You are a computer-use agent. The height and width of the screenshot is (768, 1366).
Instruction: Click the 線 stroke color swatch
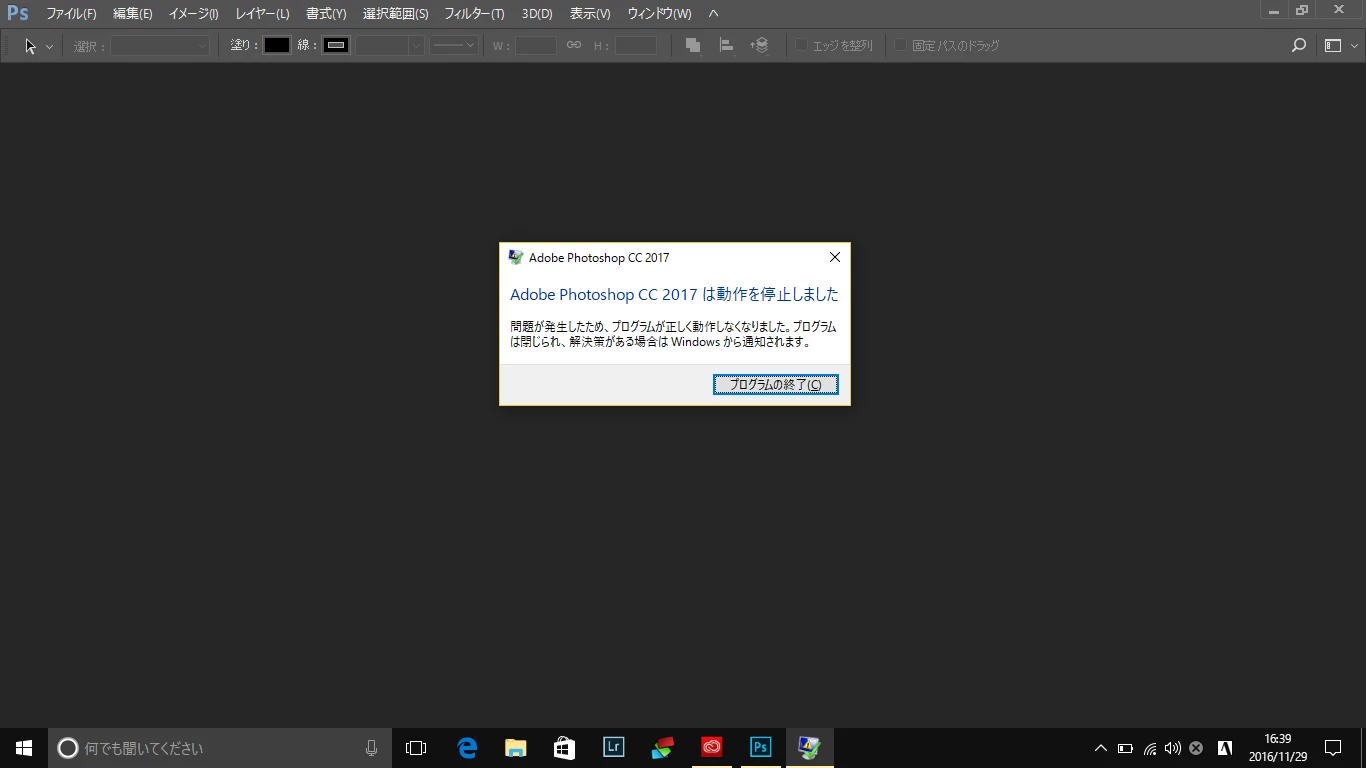coord(336,46)
